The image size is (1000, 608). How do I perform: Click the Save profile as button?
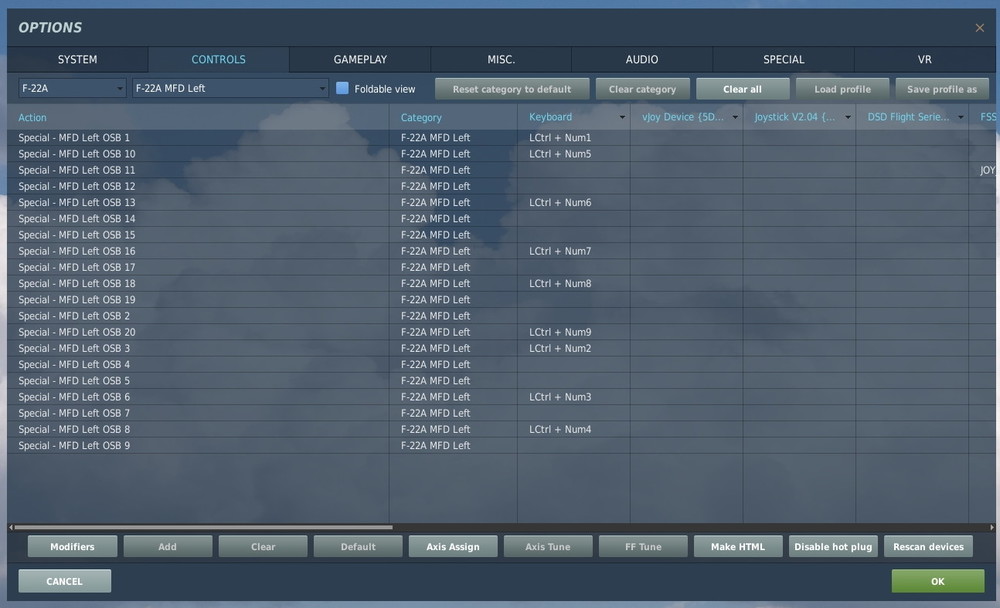942,89
